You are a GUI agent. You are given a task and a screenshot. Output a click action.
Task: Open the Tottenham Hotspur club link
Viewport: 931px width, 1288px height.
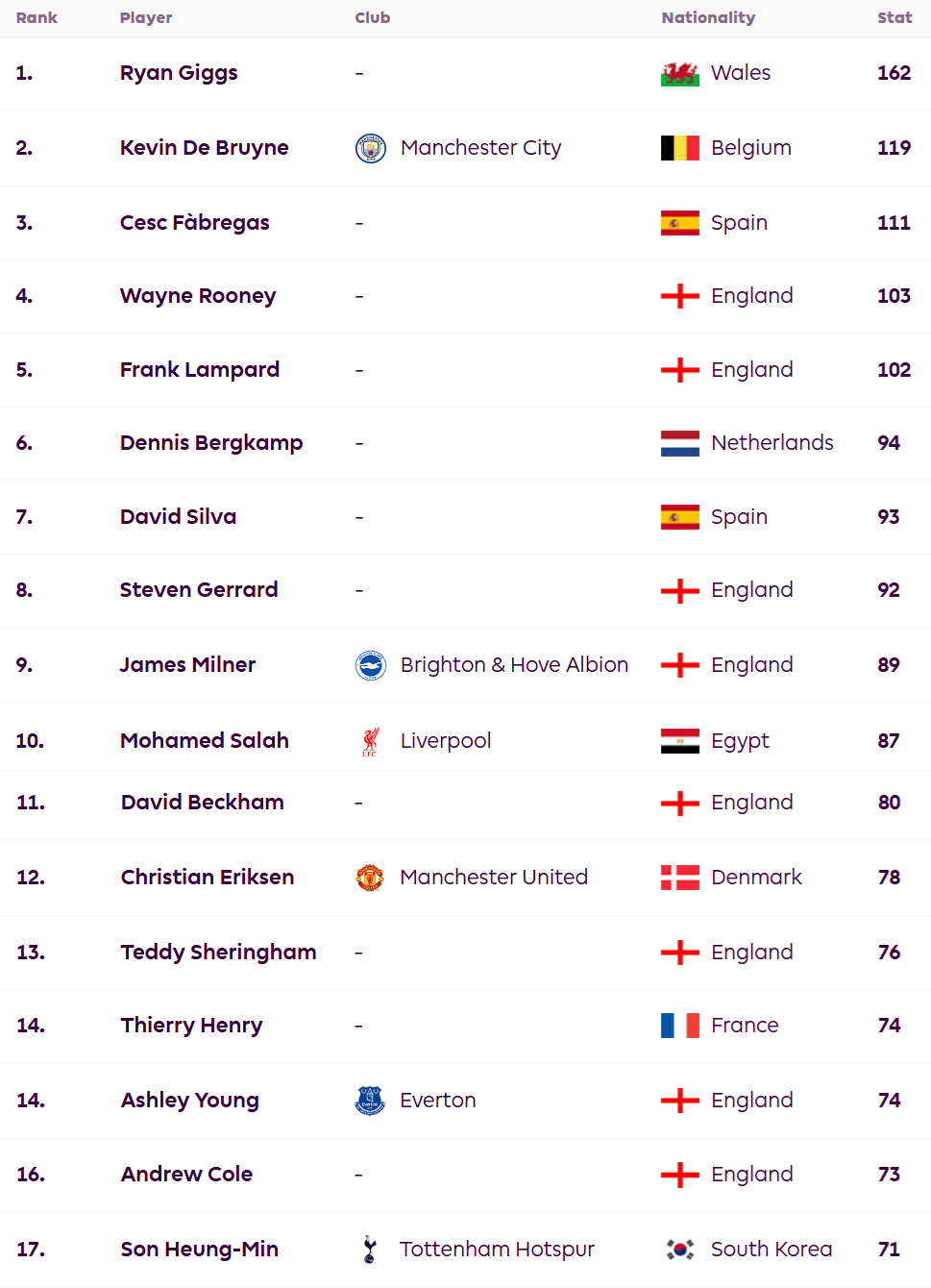[x=497, y=1250]
